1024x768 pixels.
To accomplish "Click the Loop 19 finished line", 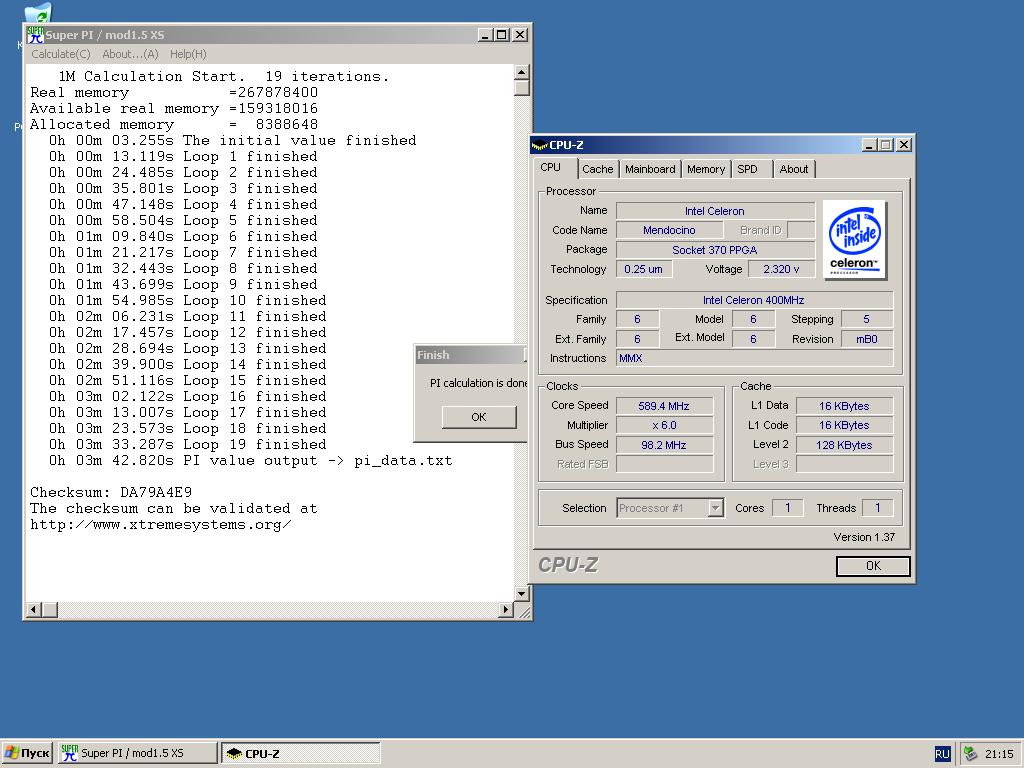I will pyautogui.click(x=187, y=445).
